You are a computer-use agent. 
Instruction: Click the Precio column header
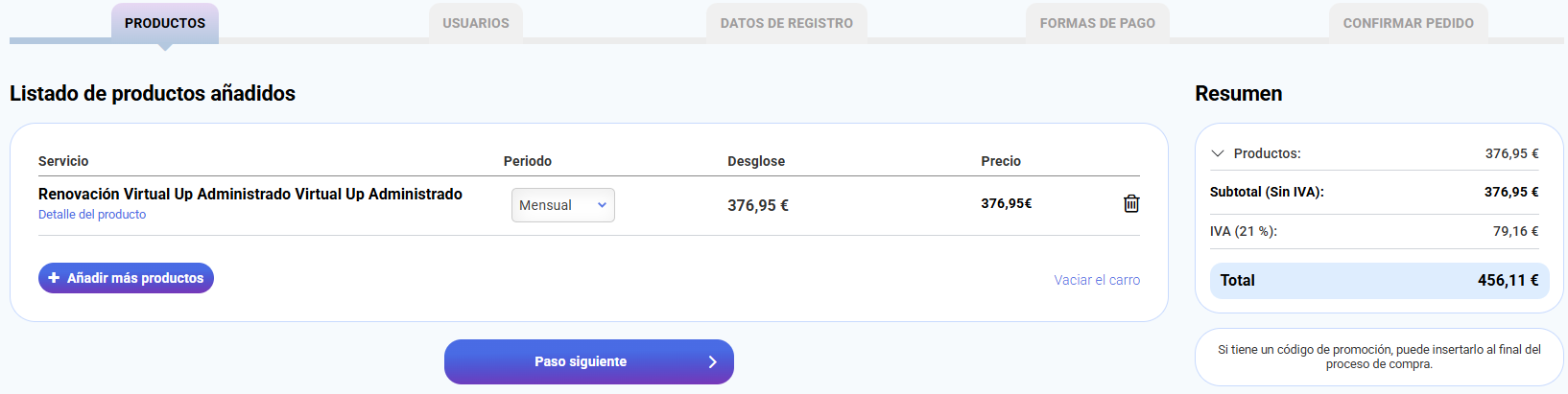tap(1001, 161)
